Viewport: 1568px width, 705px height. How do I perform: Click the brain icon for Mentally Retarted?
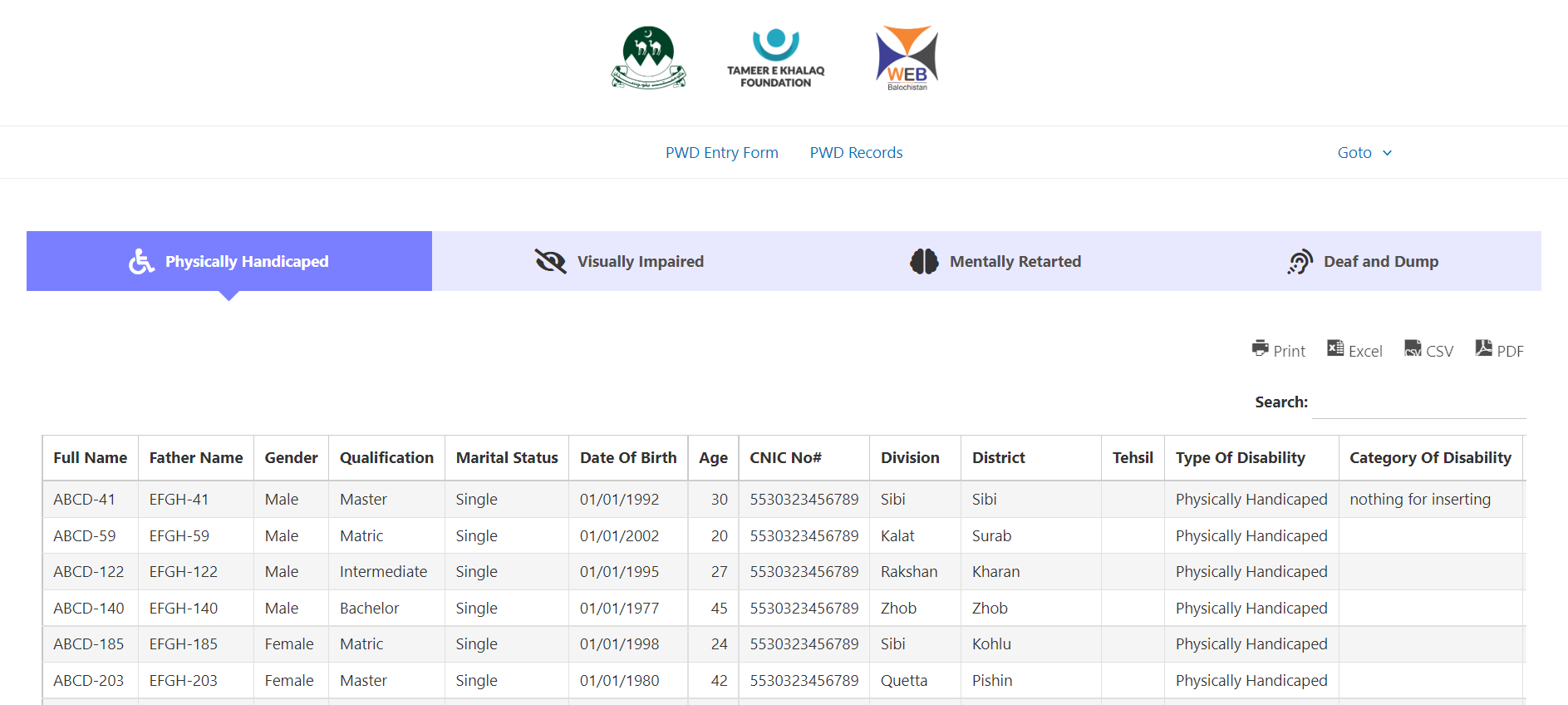(x=923, y=261)
